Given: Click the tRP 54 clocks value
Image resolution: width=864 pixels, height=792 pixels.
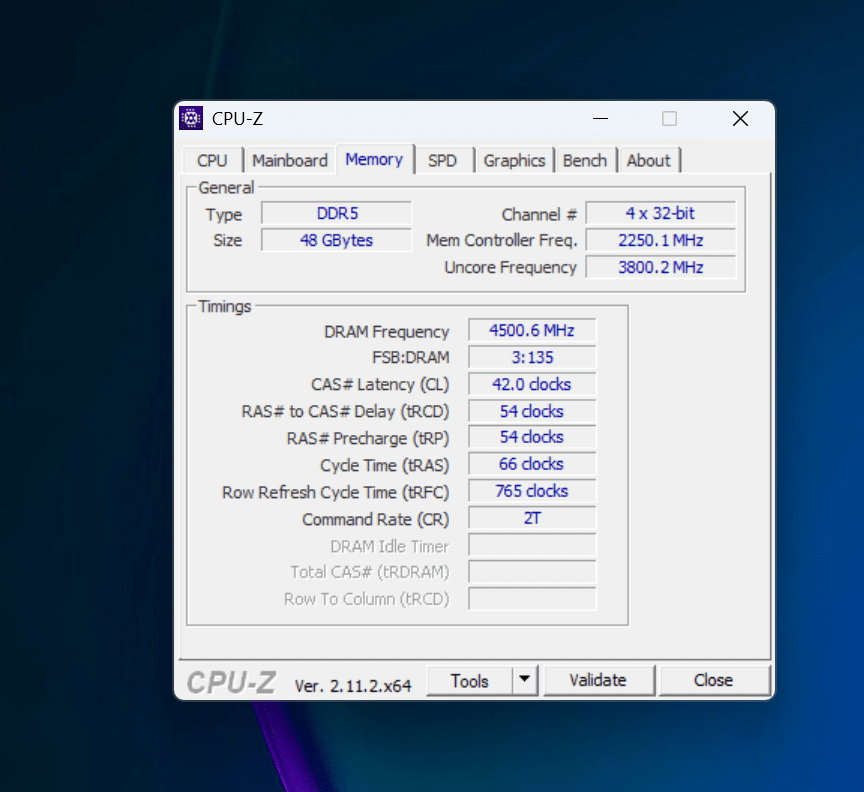Looking at the screenshot, I should (532, 437).
